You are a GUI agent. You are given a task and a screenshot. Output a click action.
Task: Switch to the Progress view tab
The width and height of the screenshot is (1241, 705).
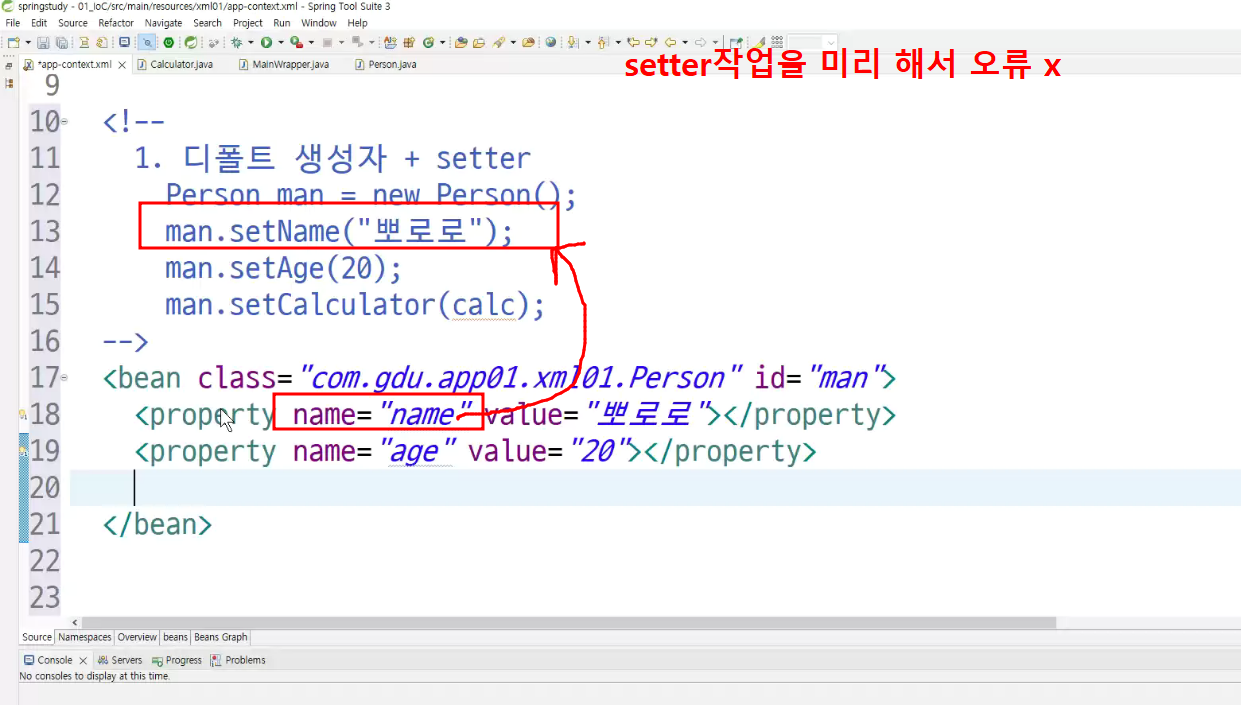177,660
